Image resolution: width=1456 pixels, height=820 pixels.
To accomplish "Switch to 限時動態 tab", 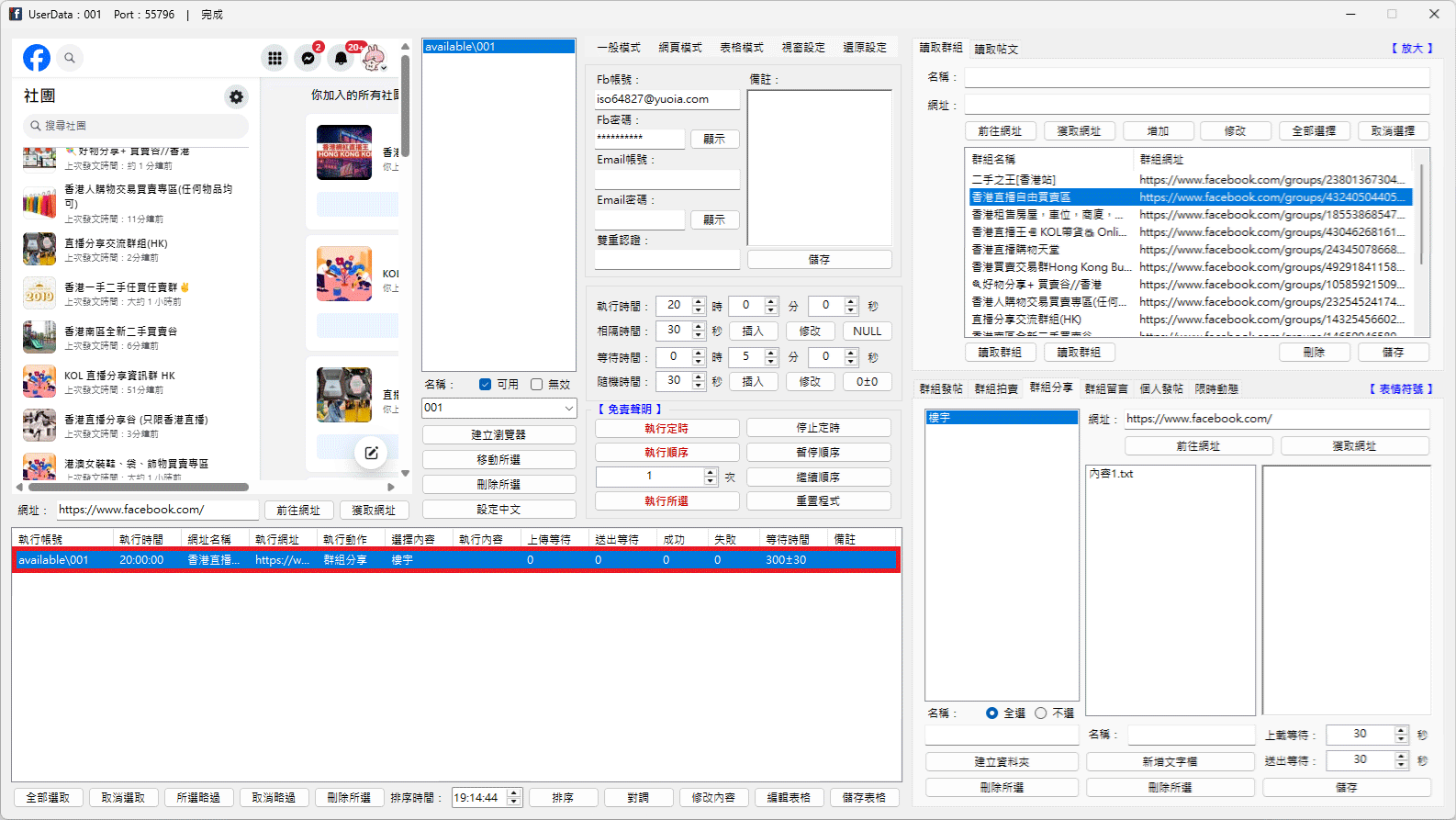I will pos(1216,389).
